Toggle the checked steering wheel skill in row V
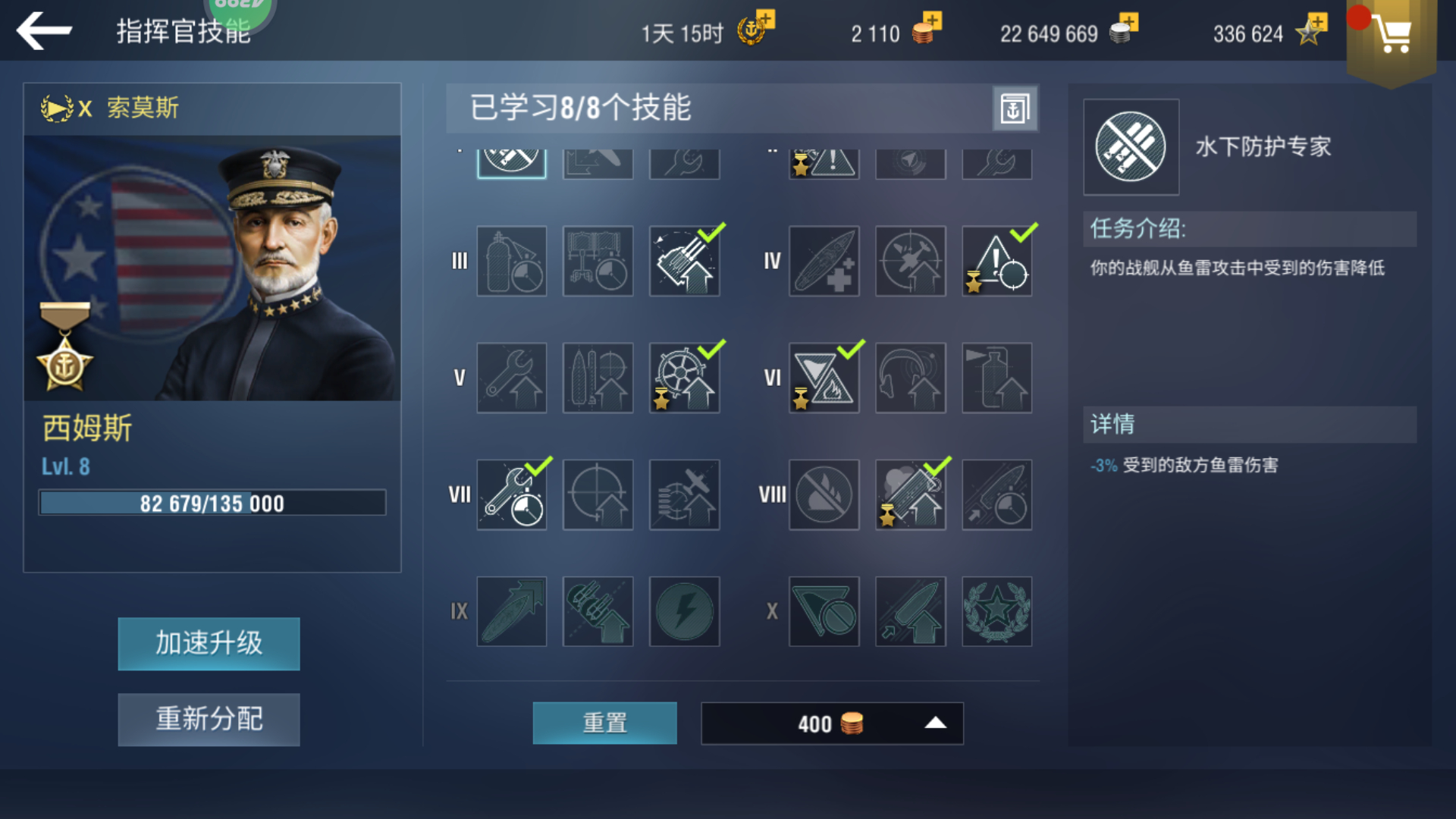 [684, 378]
